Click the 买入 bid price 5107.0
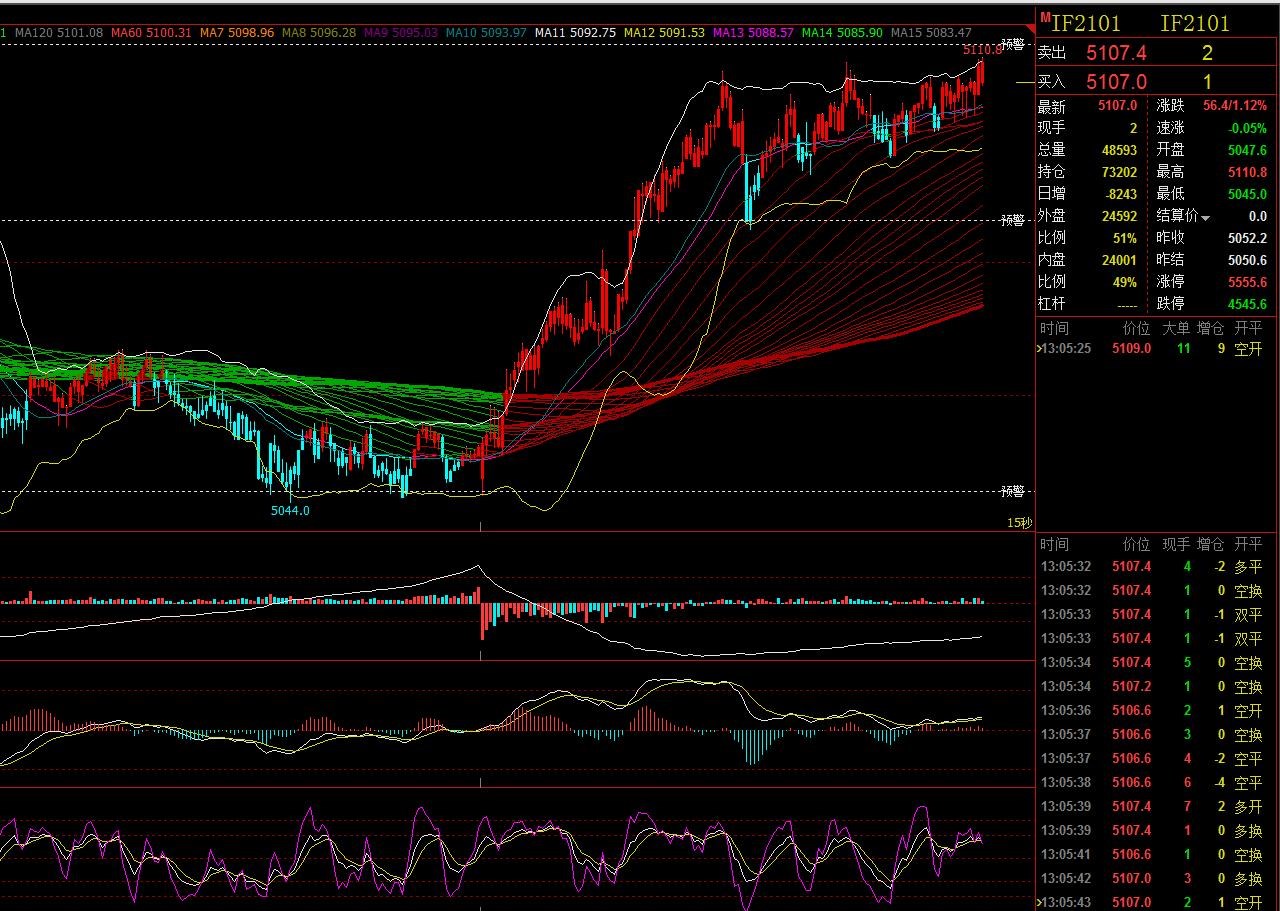This screenshot has width=1280, height=911. click(x=1116, y=83)
